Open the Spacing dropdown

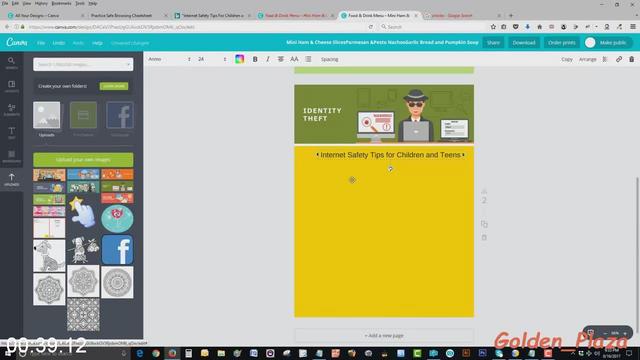point(329,60)
